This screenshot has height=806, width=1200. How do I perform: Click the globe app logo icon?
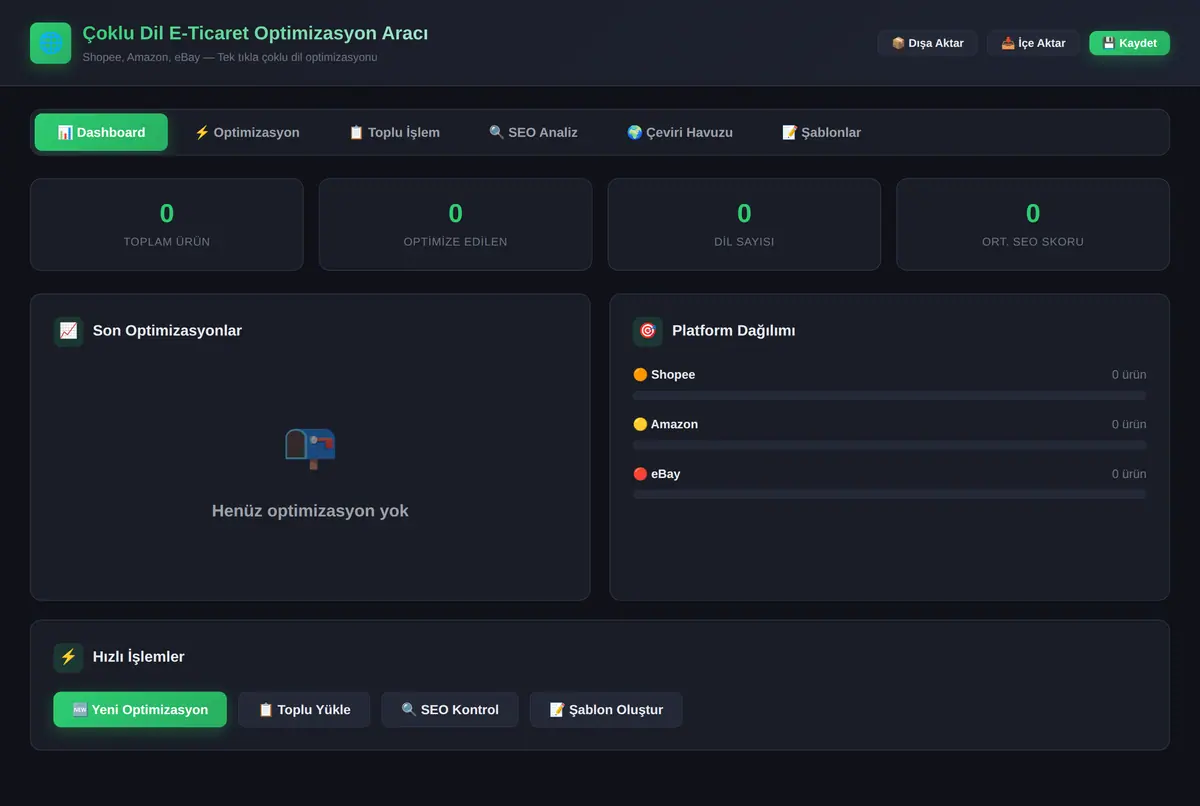click(51, 43)
